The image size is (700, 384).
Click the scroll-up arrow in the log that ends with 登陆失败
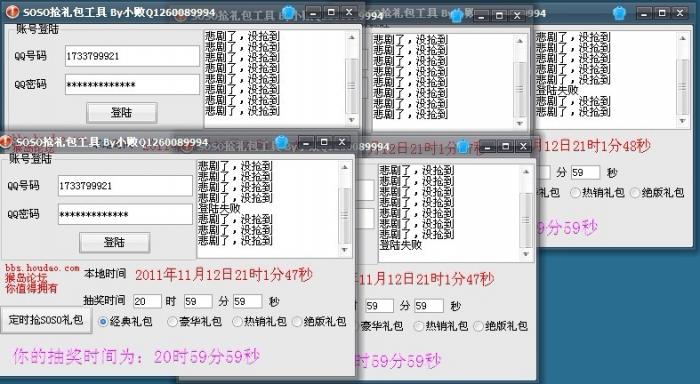coord(526,171)
